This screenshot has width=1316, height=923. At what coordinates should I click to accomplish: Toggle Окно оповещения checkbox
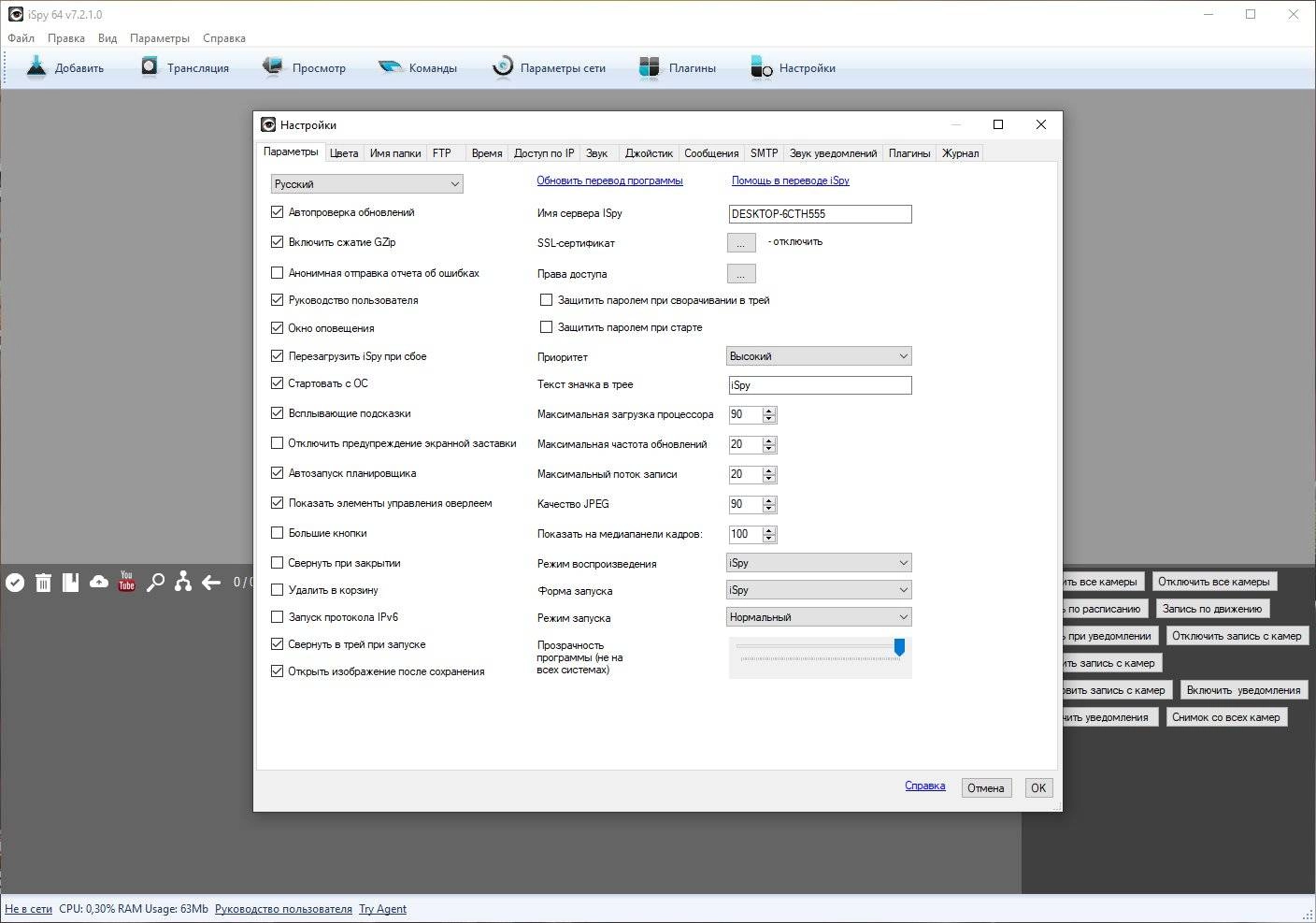pos(277,328)
